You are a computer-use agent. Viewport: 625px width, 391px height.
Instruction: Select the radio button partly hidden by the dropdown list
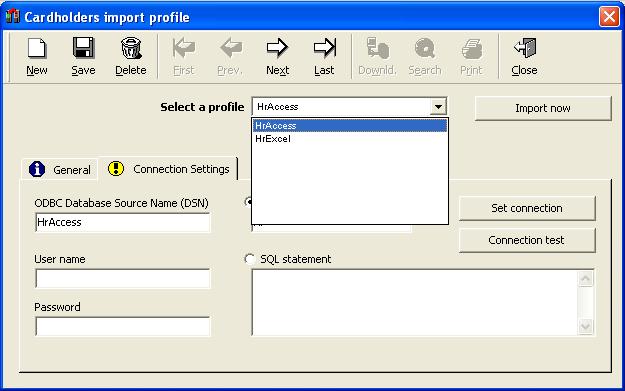click(248, 202)
